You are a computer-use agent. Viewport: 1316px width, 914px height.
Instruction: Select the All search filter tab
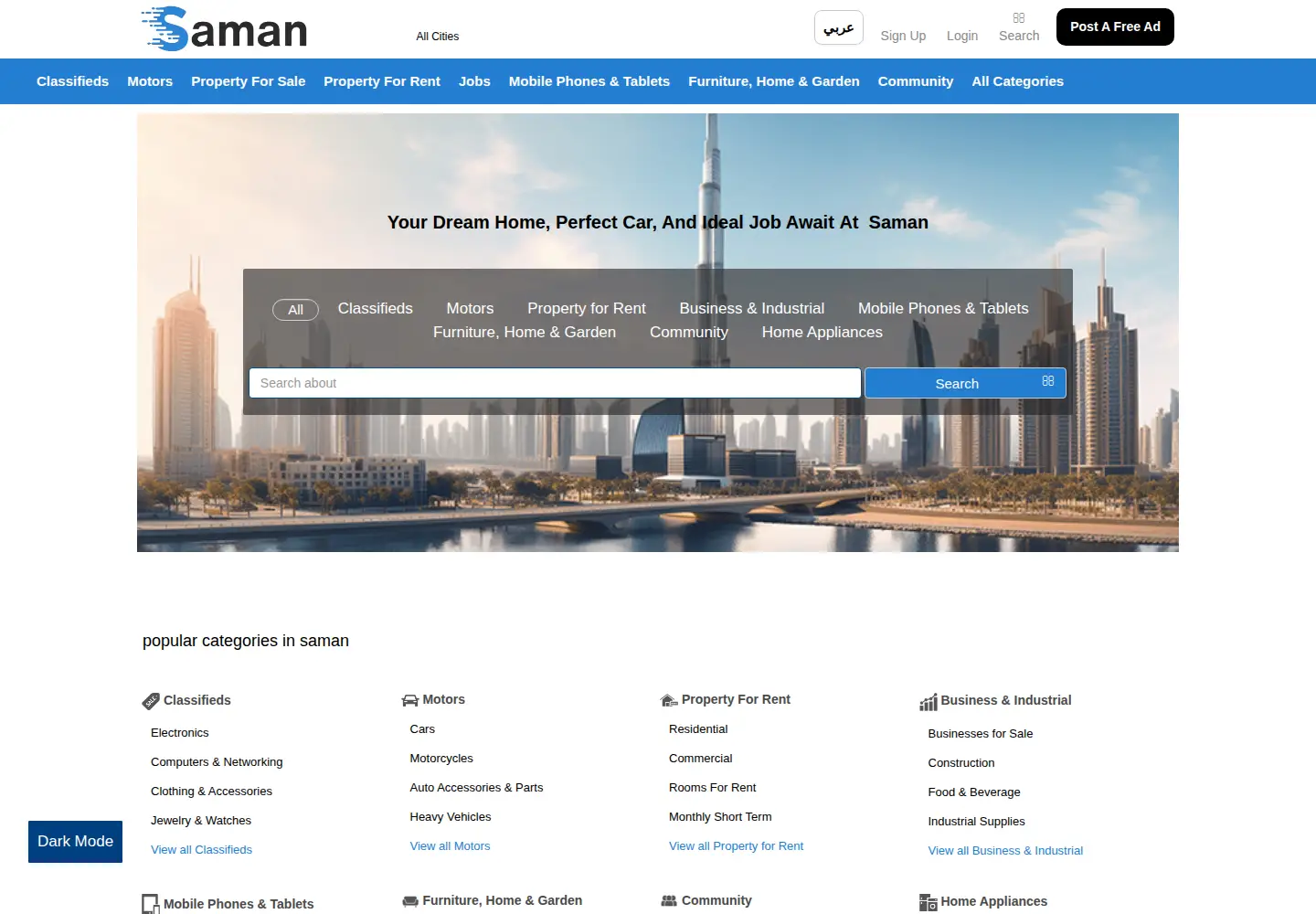pos(295,310)
